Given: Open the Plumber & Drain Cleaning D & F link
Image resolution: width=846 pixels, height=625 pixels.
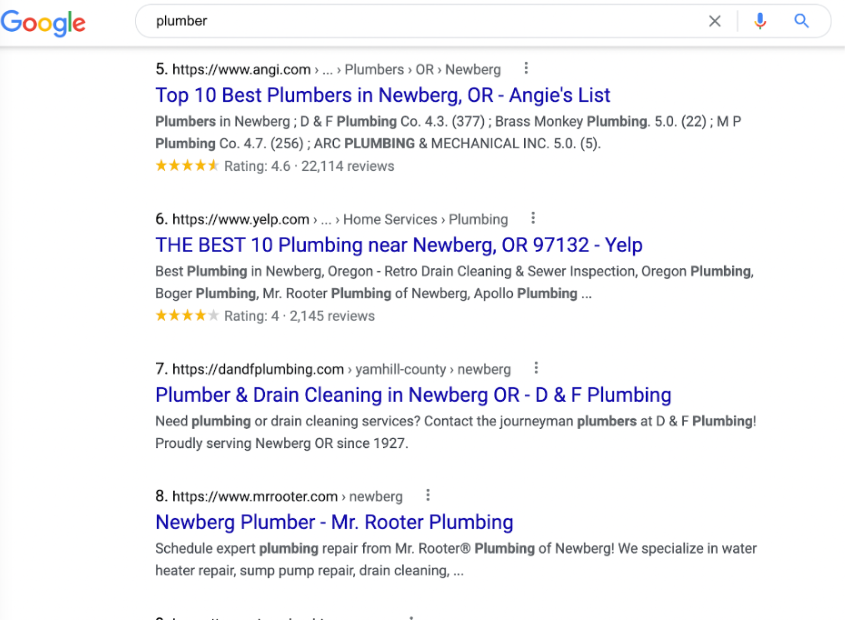Looking at the screenshot, I should [x=412, y=395].
